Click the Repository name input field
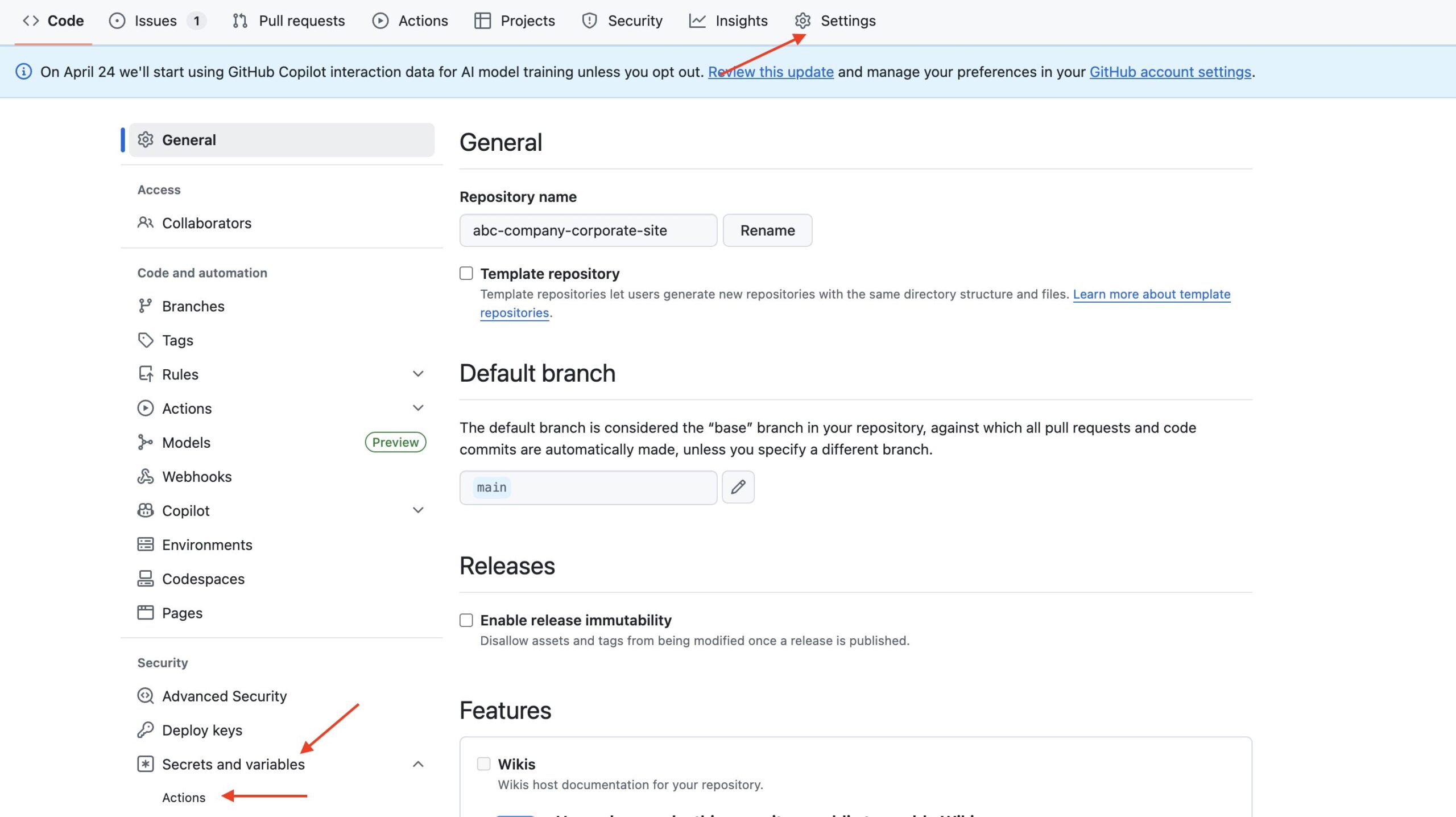This screenshot has height=817, width=1456. 588,230
